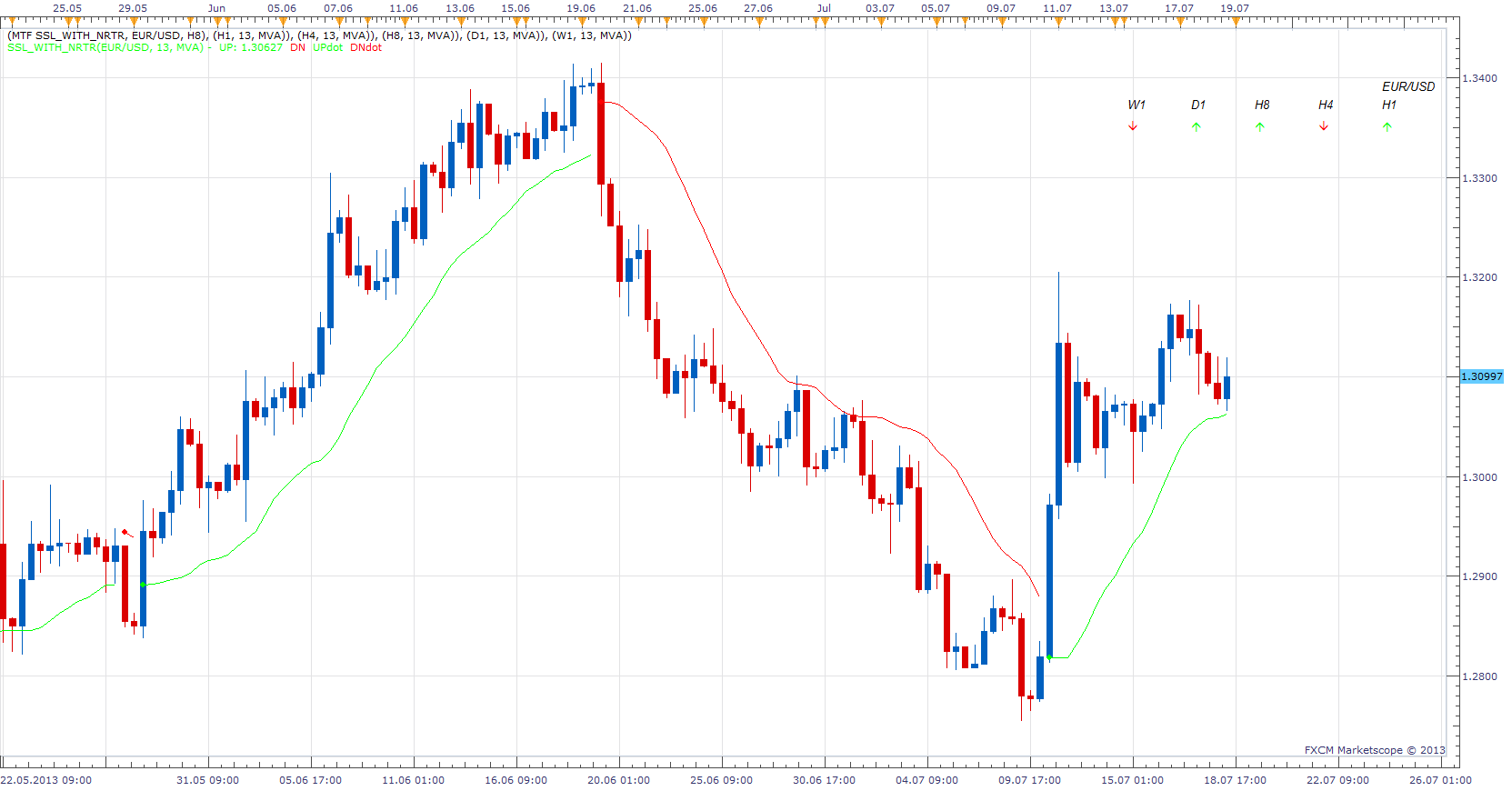
Task: Click the H4 red down arrow
Action: (1324, 126)
